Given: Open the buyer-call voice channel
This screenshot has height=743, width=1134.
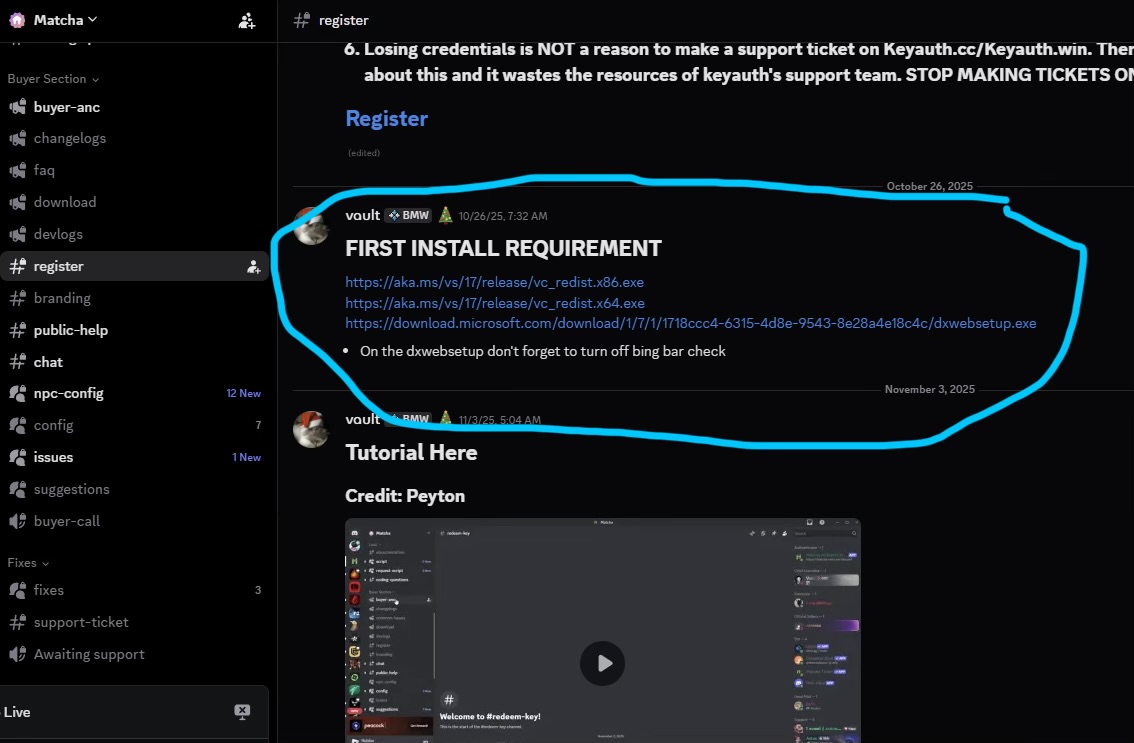Looking at the screenshot, I should [66, 521].
